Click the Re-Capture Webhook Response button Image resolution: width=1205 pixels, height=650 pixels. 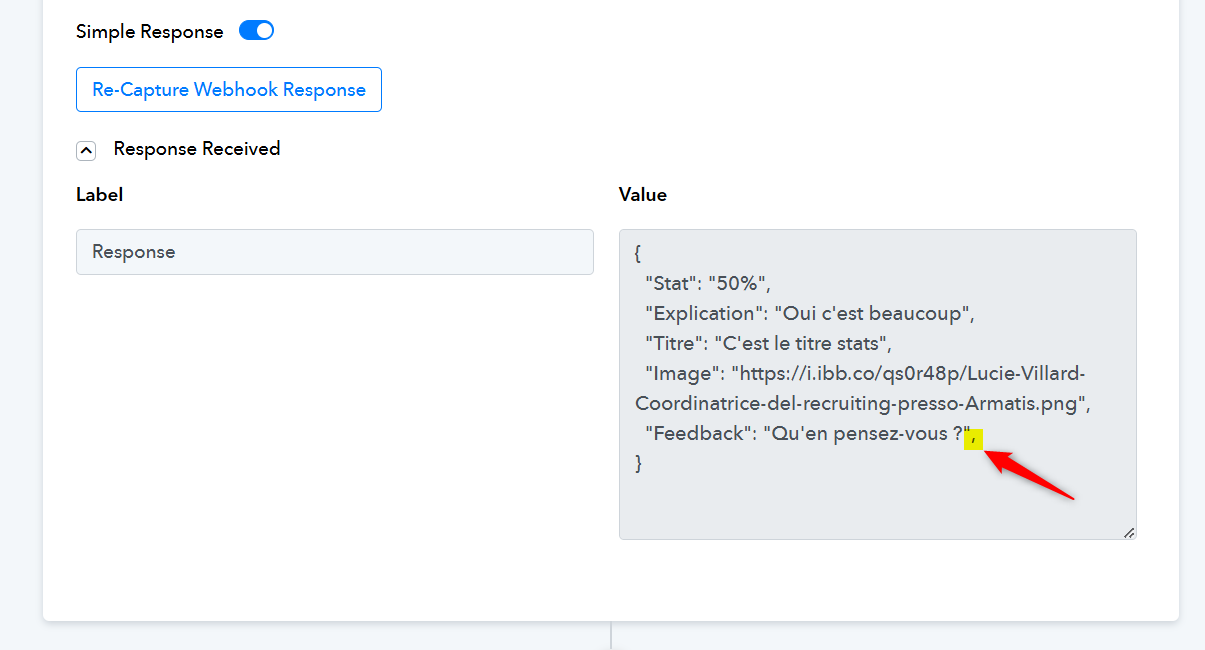pyautogui.click(x=229, y=90)
